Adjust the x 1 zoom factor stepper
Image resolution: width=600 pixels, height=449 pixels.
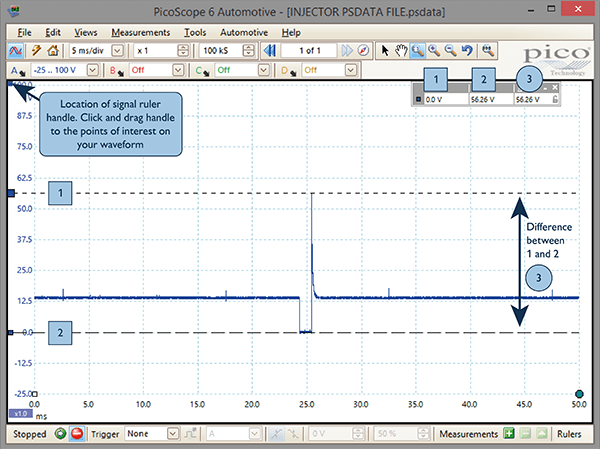(x=183, y=51)
